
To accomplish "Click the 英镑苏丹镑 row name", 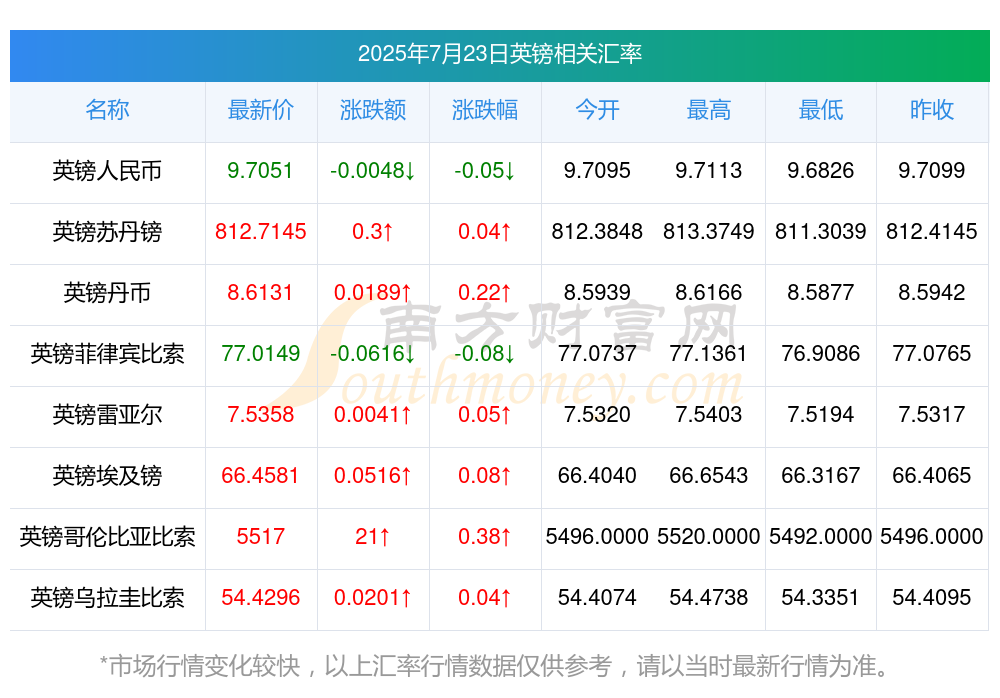I will point(107,232).
